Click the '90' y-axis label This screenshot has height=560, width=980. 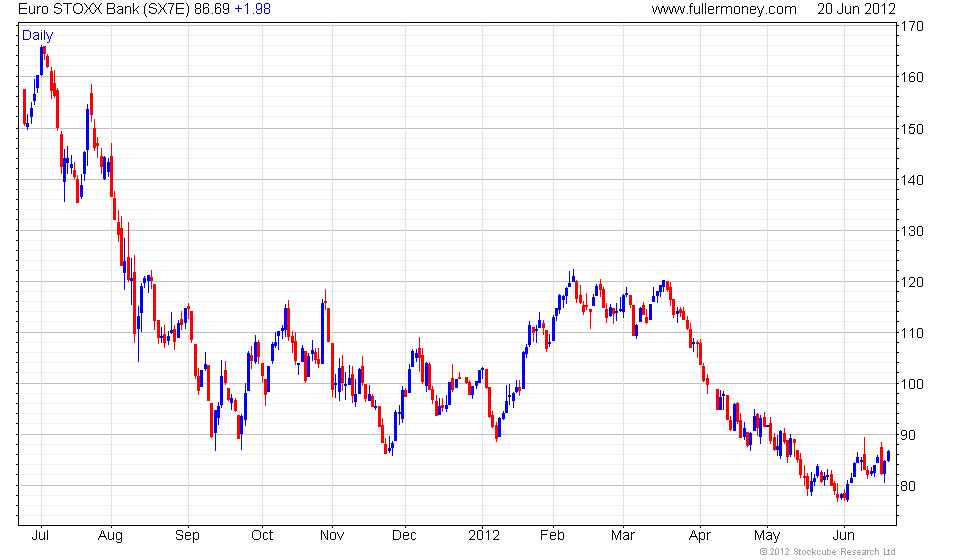(908, 435)
